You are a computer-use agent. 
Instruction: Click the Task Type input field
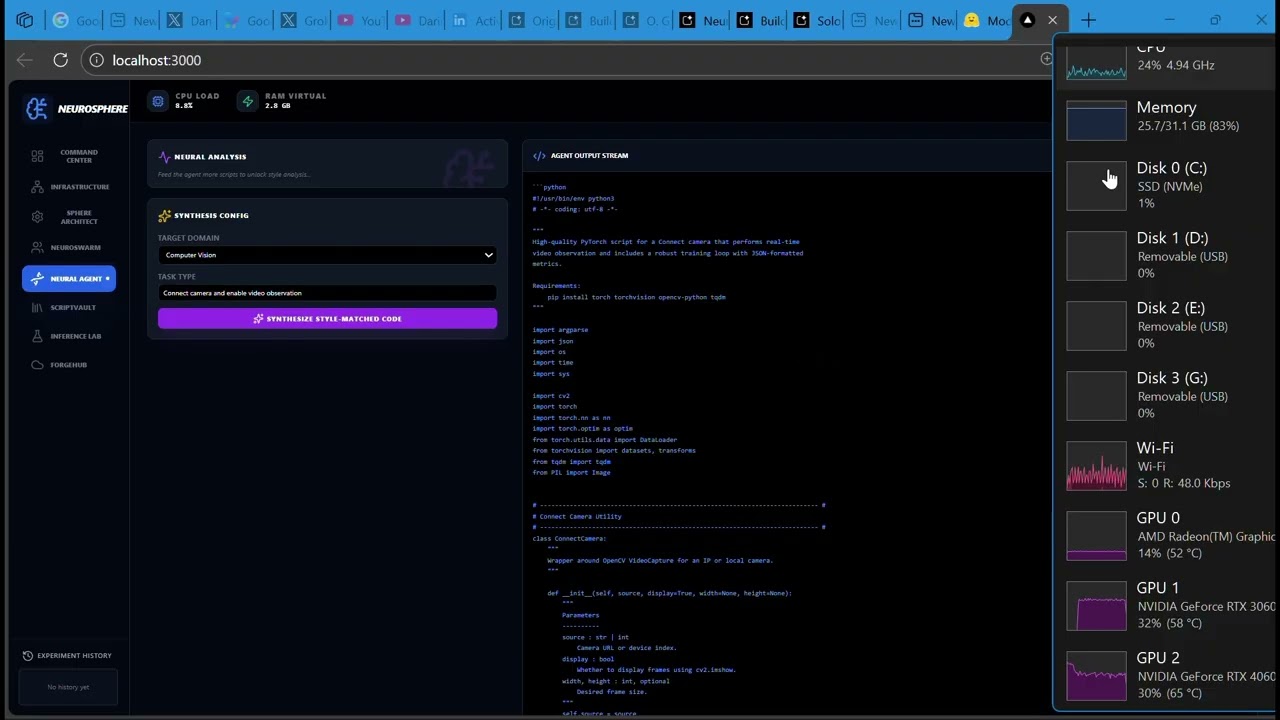pos(327,293)
